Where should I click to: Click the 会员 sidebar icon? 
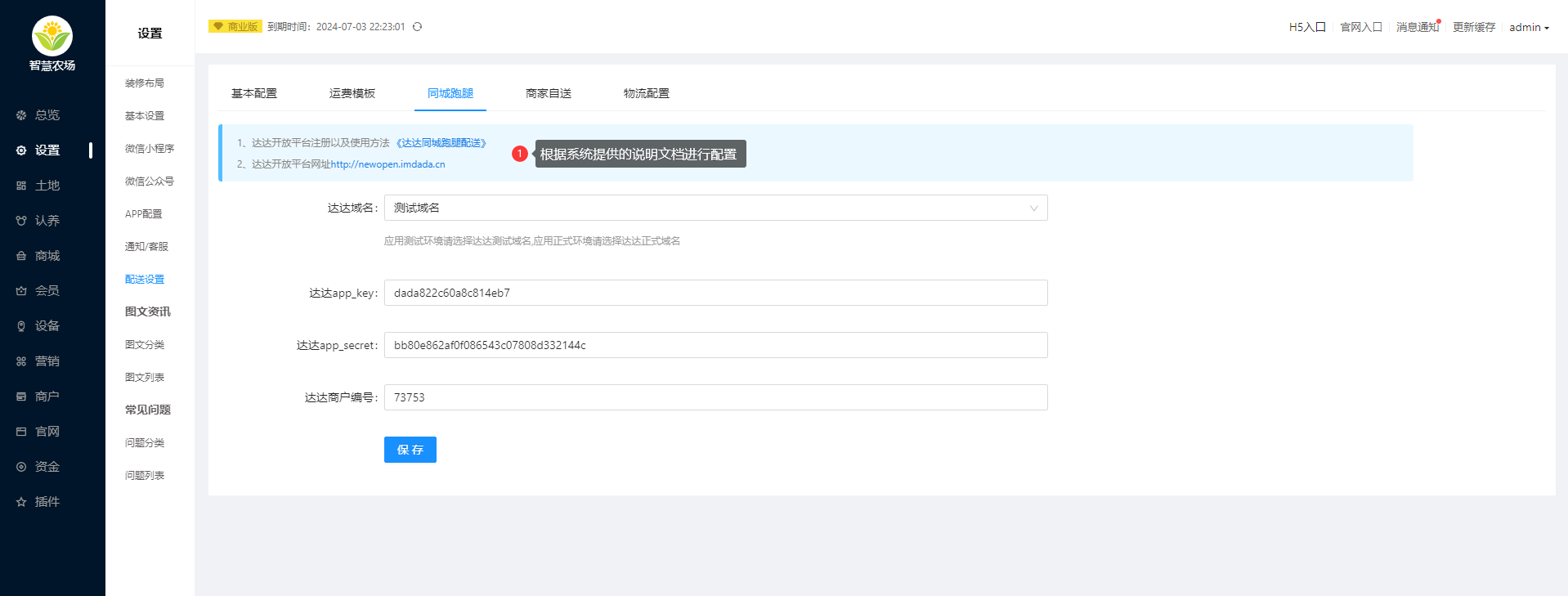[x=21, y=291]
